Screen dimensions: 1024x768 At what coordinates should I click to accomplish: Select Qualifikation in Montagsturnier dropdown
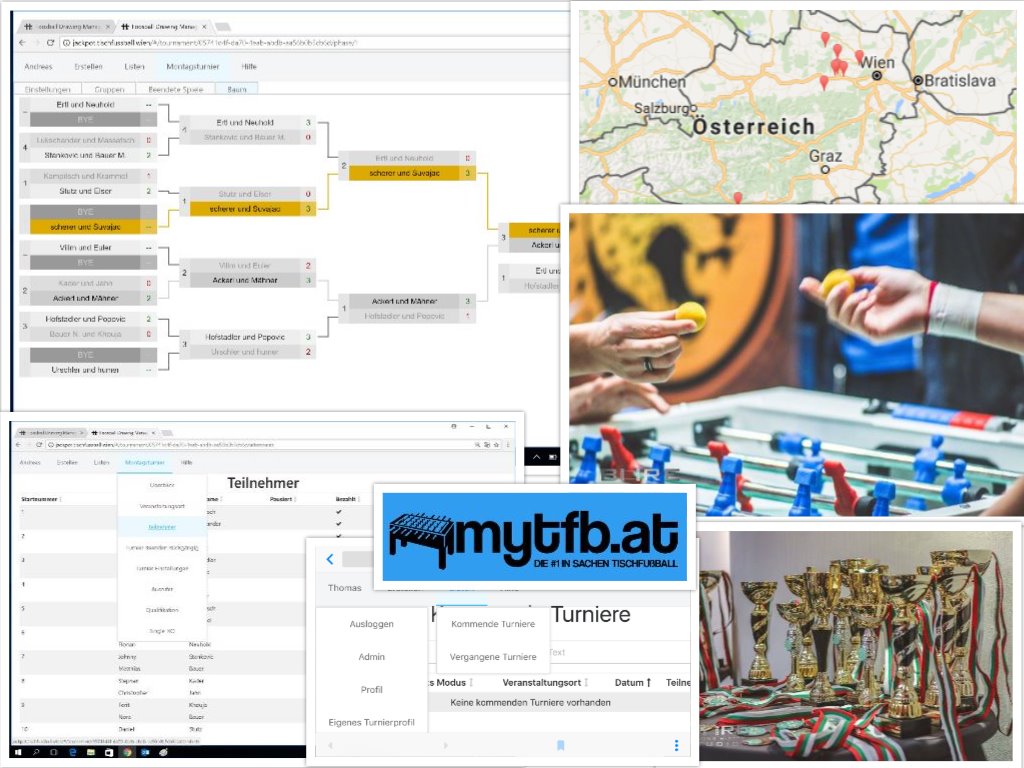162,610
